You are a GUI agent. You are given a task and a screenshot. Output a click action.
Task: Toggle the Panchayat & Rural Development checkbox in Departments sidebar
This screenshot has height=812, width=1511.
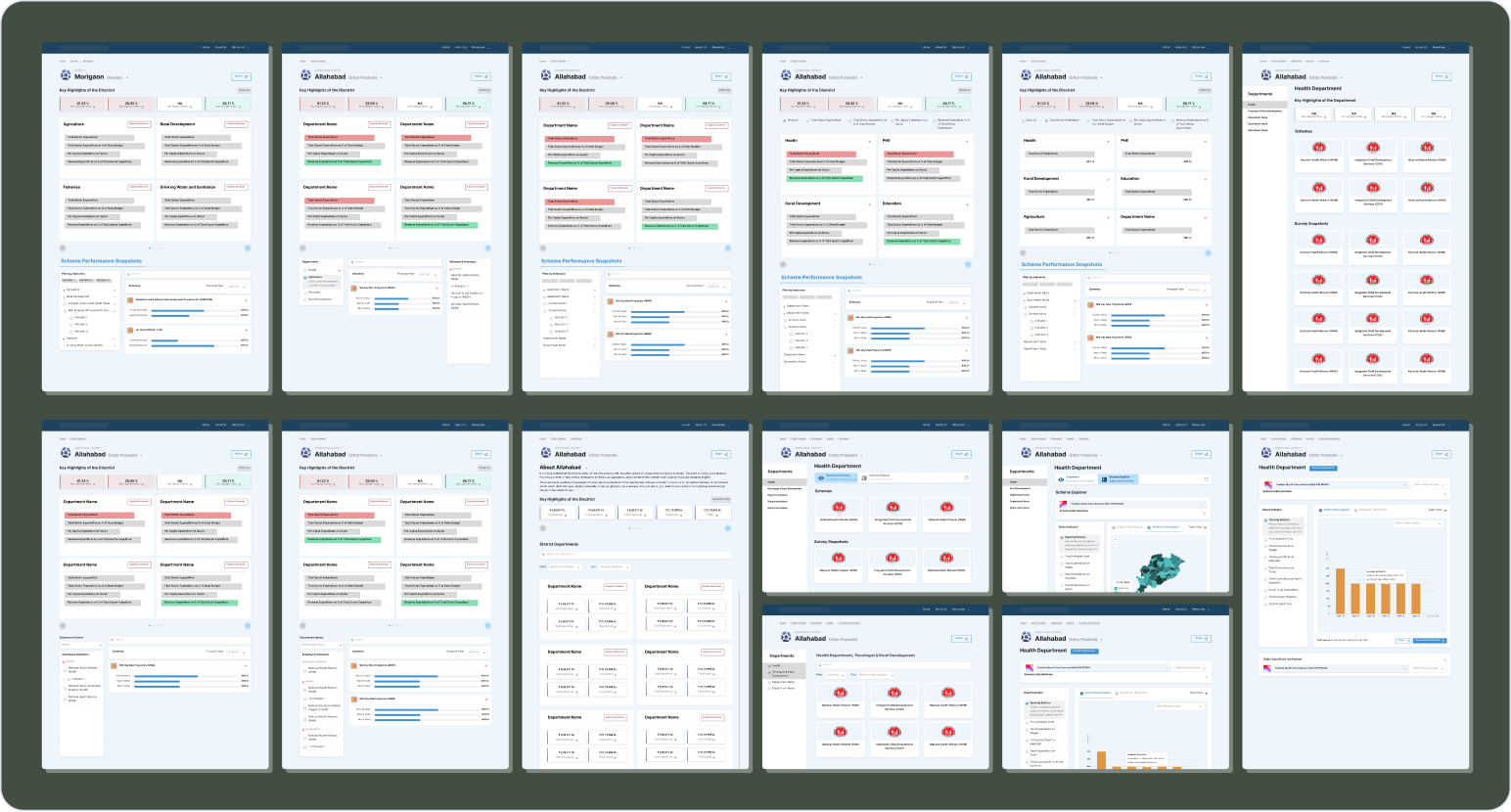pos(769,672)
